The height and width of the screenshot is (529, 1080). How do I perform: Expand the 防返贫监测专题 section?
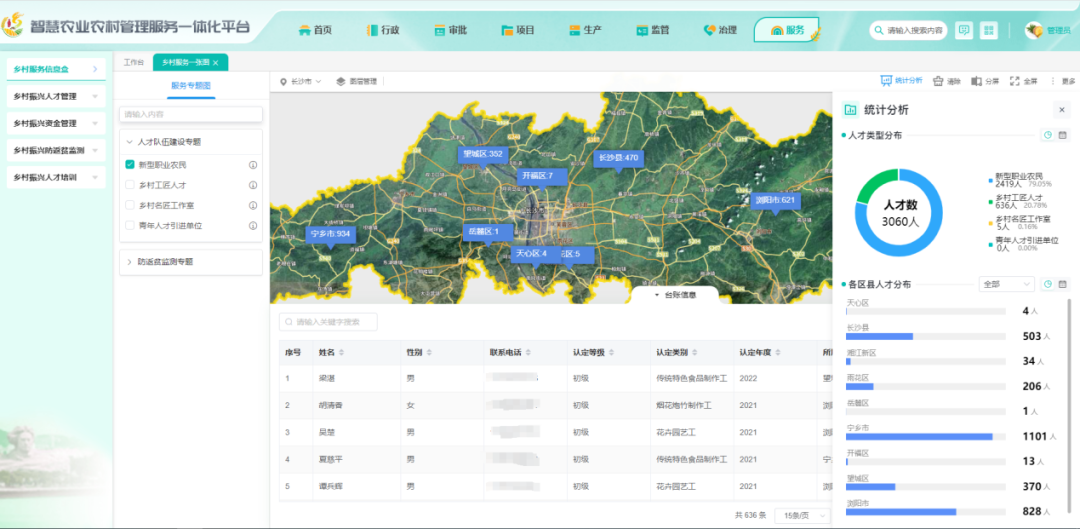pos(165,262)
